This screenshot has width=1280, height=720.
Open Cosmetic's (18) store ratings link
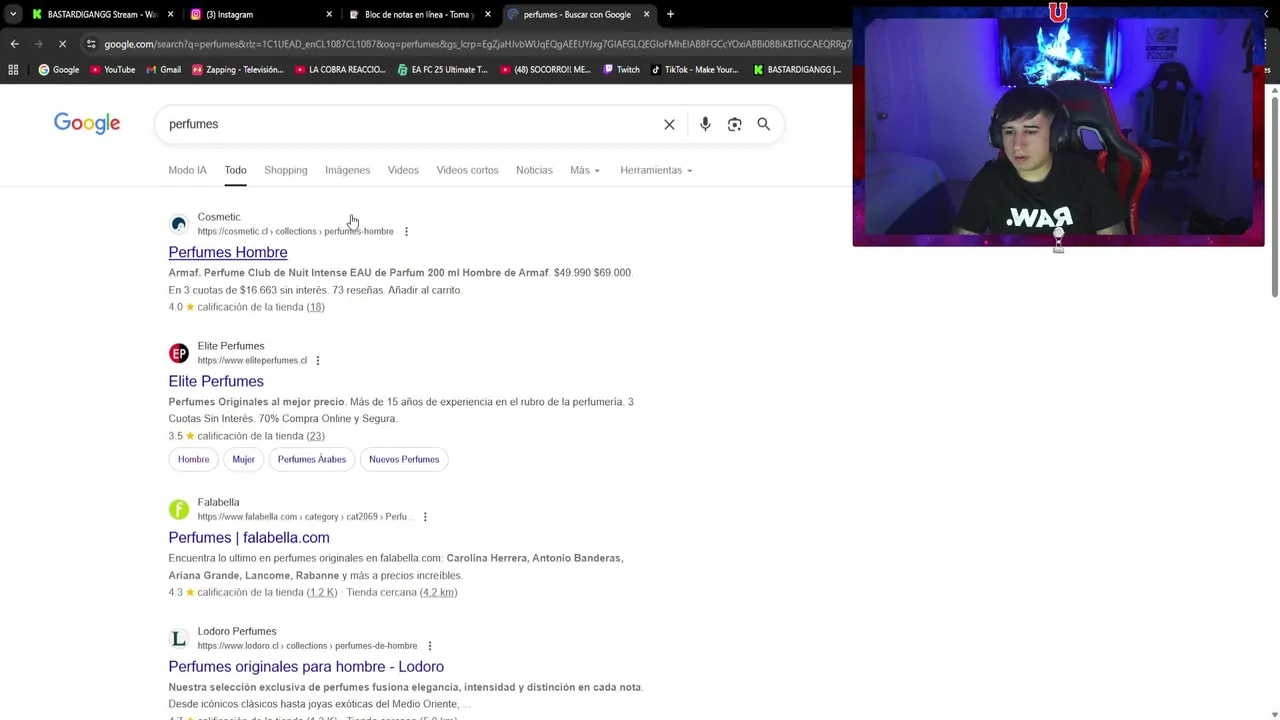(x=315, y=307)
